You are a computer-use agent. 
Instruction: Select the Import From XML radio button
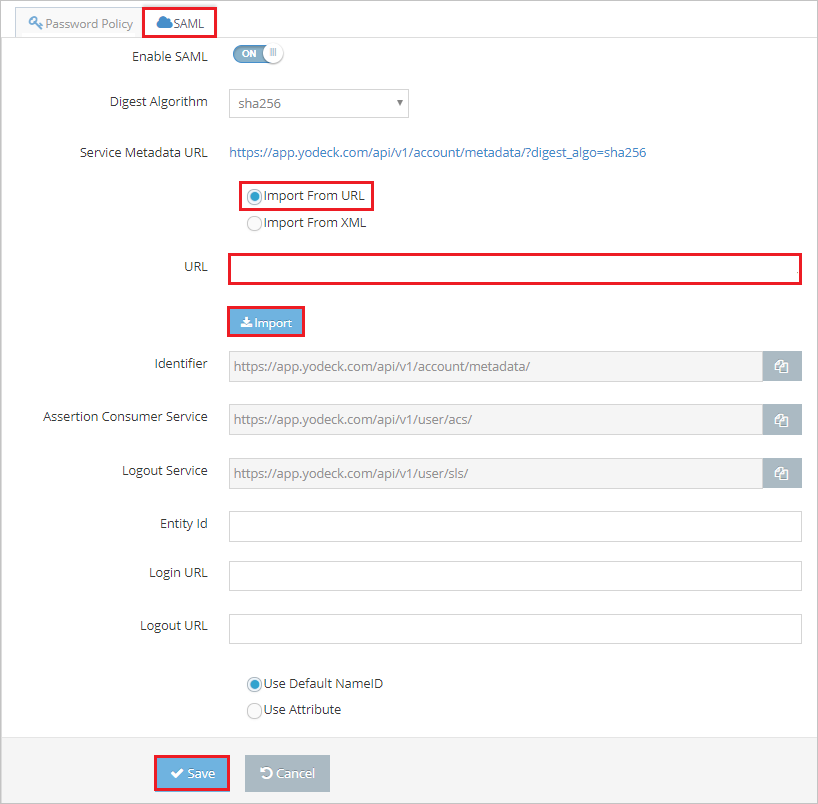[x=254, y=222]
